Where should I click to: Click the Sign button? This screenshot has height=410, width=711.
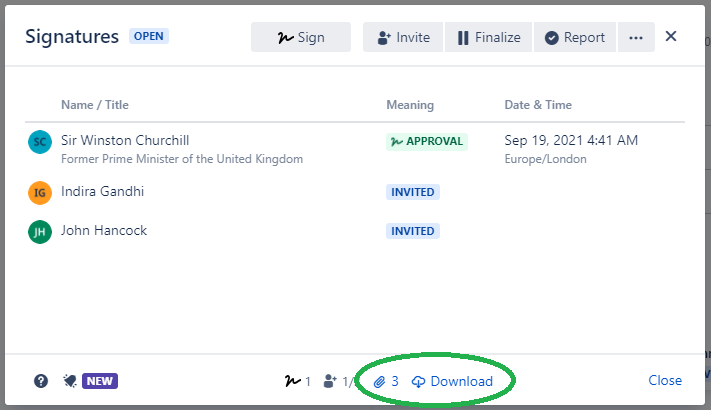300,37
